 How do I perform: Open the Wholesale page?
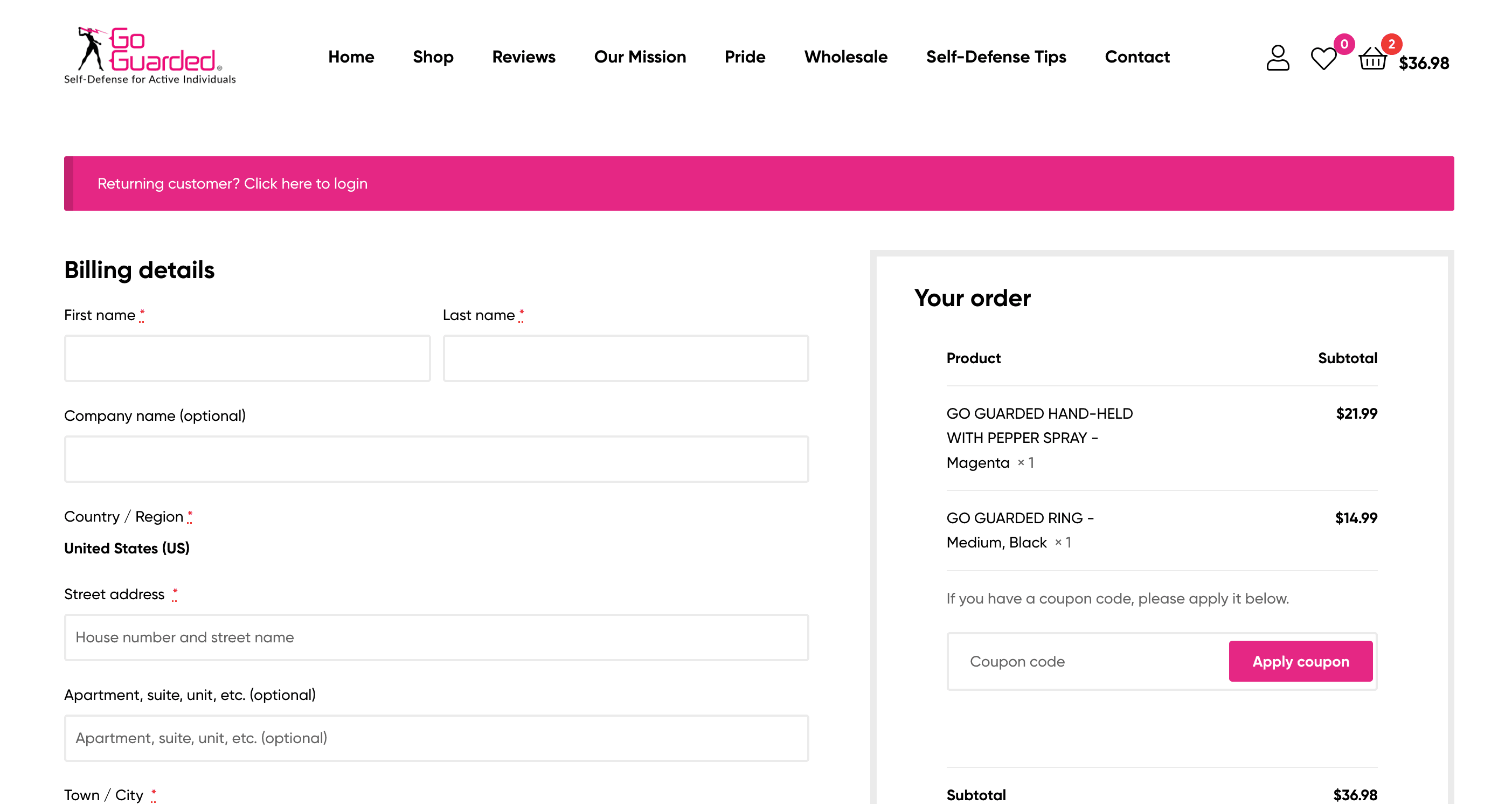tap(845, 57)
